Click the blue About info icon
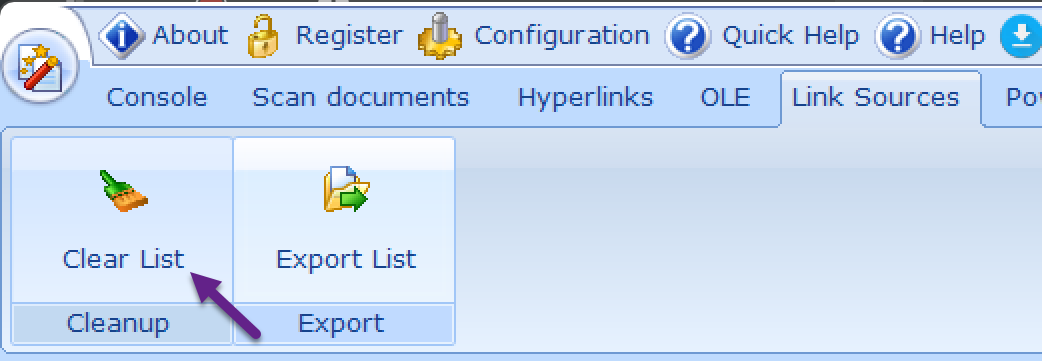 [x=122, y=35]
